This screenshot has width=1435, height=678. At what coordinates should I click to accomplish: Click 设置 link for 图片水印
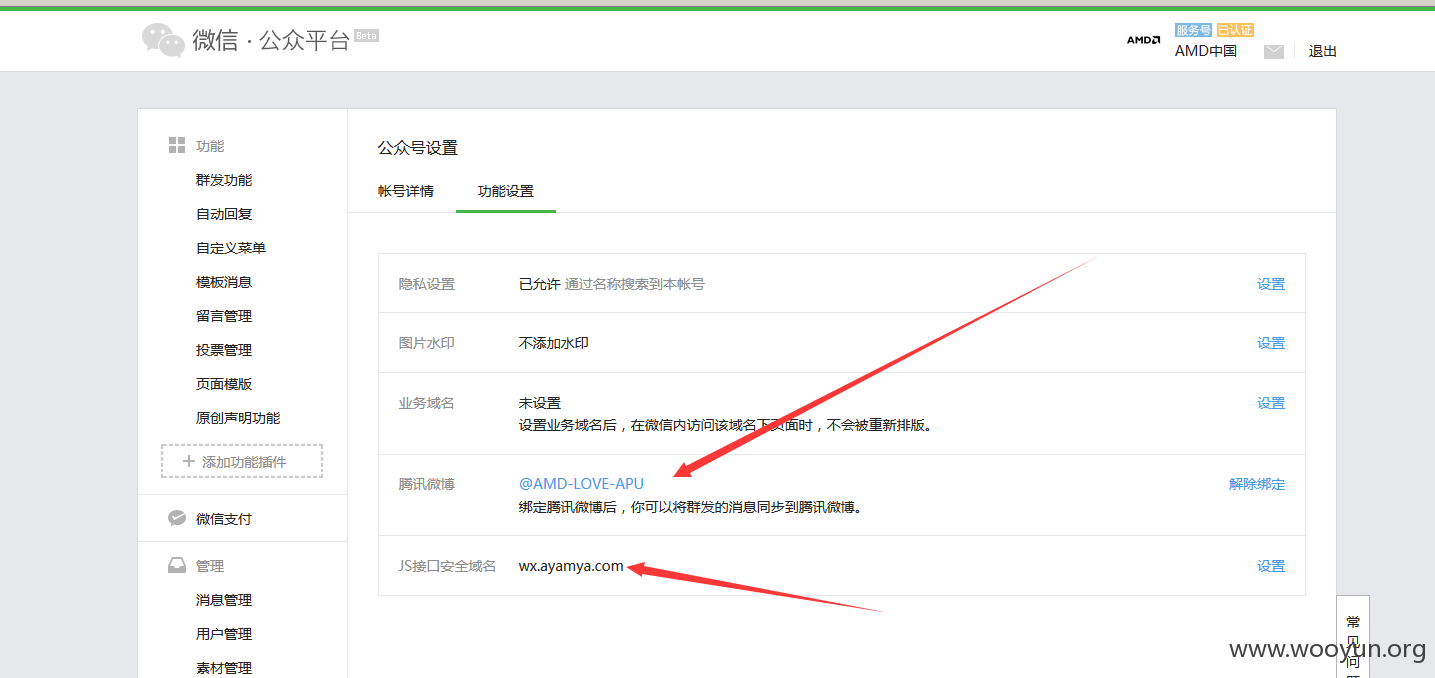point(1271,343)
